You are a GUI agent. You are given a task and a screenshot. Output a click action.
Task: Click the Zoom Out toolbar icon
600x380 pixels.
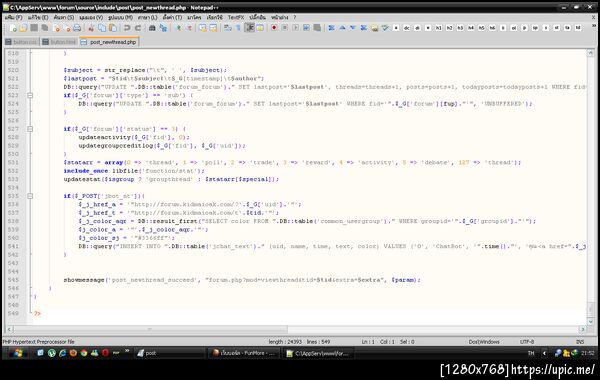tap(189, 28)
